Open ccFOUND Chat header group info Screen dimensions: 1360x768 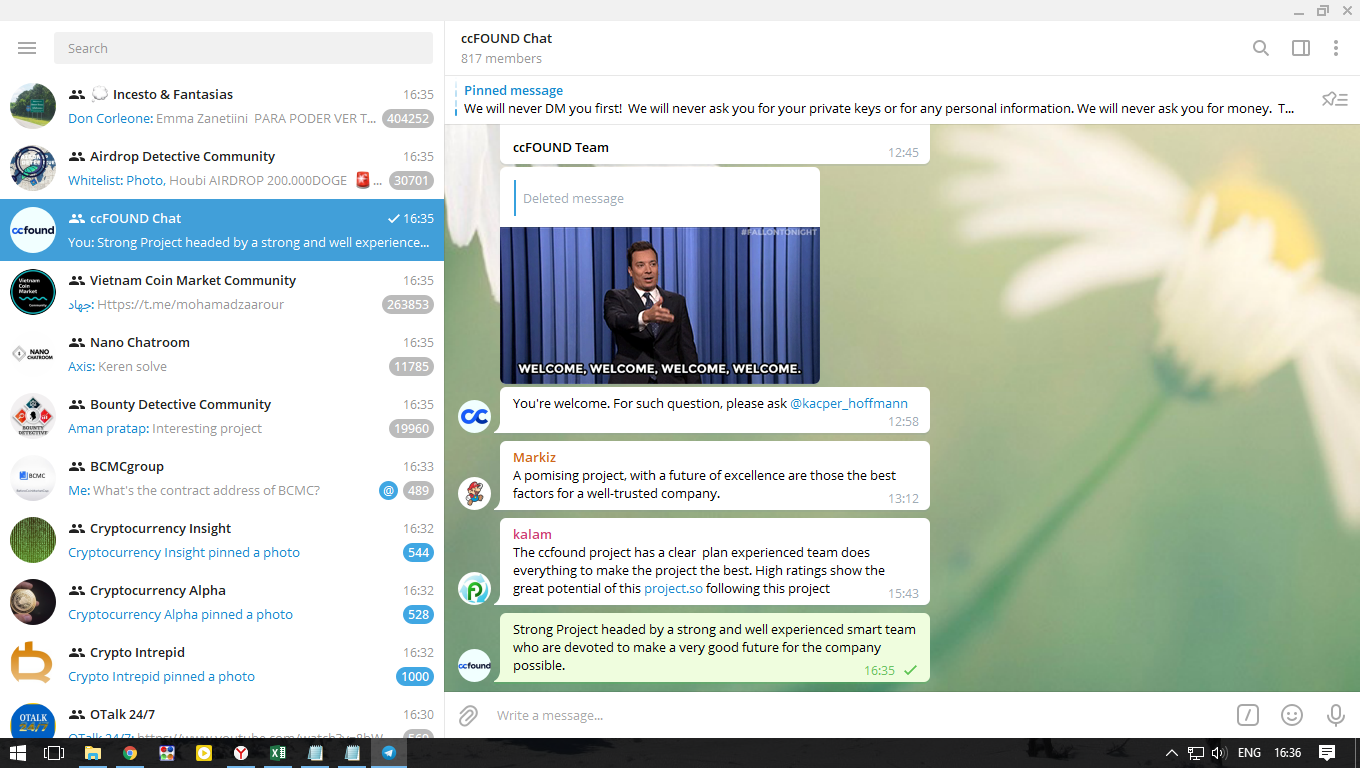(x=507, y=48)
